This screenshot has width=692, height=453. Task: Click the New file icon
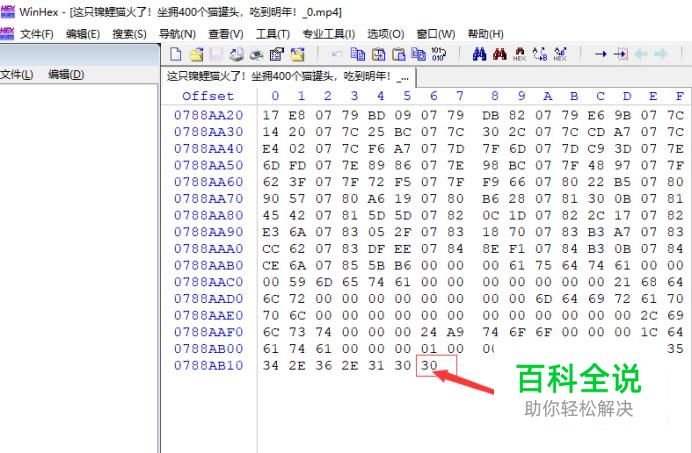click(x=176, y=54)
